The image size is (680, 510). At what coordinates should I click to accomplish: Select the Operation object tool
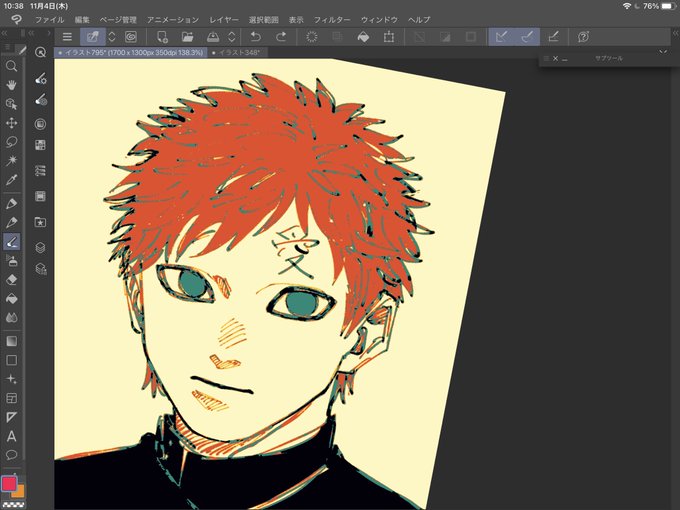click(11, 104)
